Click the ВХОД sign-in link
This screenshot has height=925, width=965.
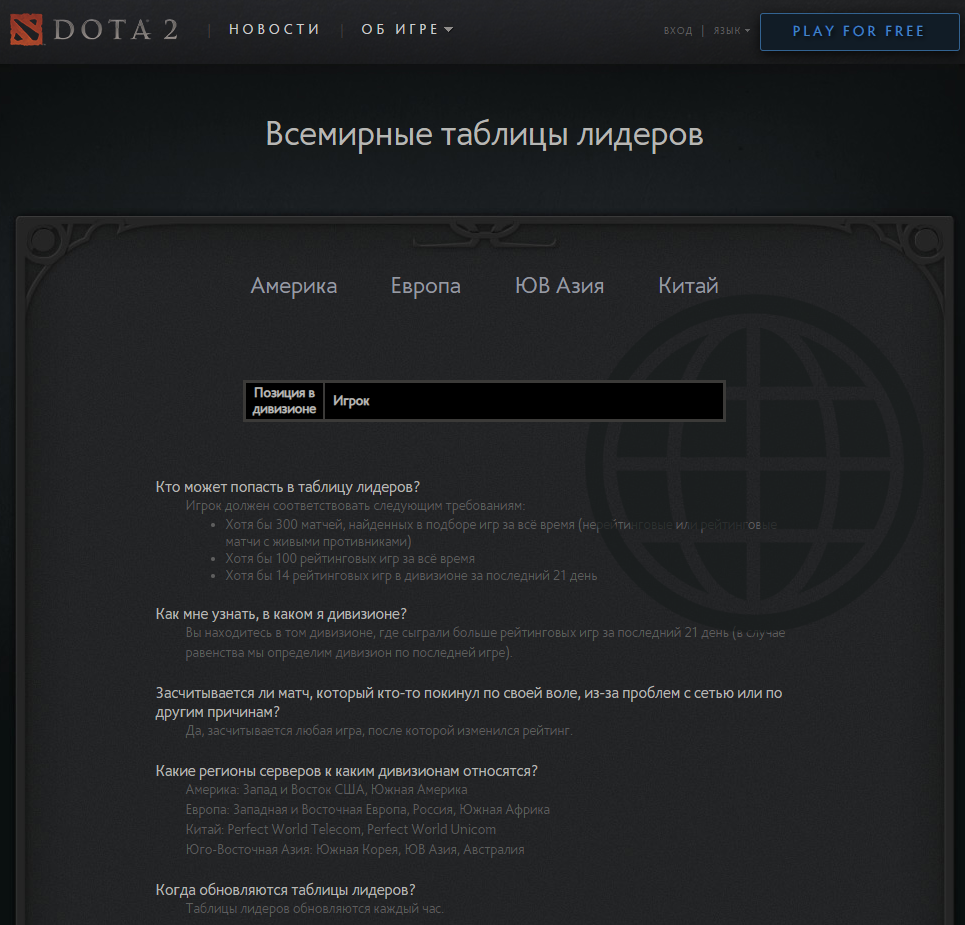[678, 31]
